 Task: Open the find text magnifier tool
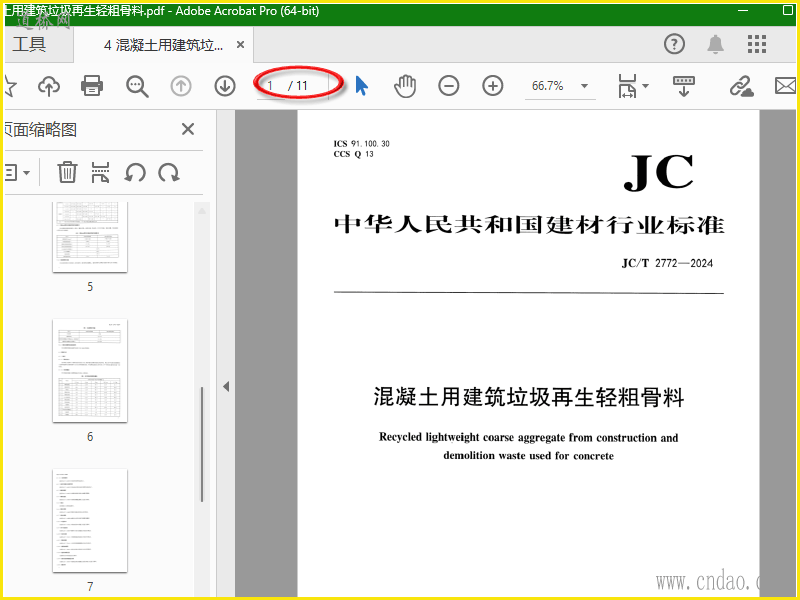pyautogui.click(x=137, y=86)
